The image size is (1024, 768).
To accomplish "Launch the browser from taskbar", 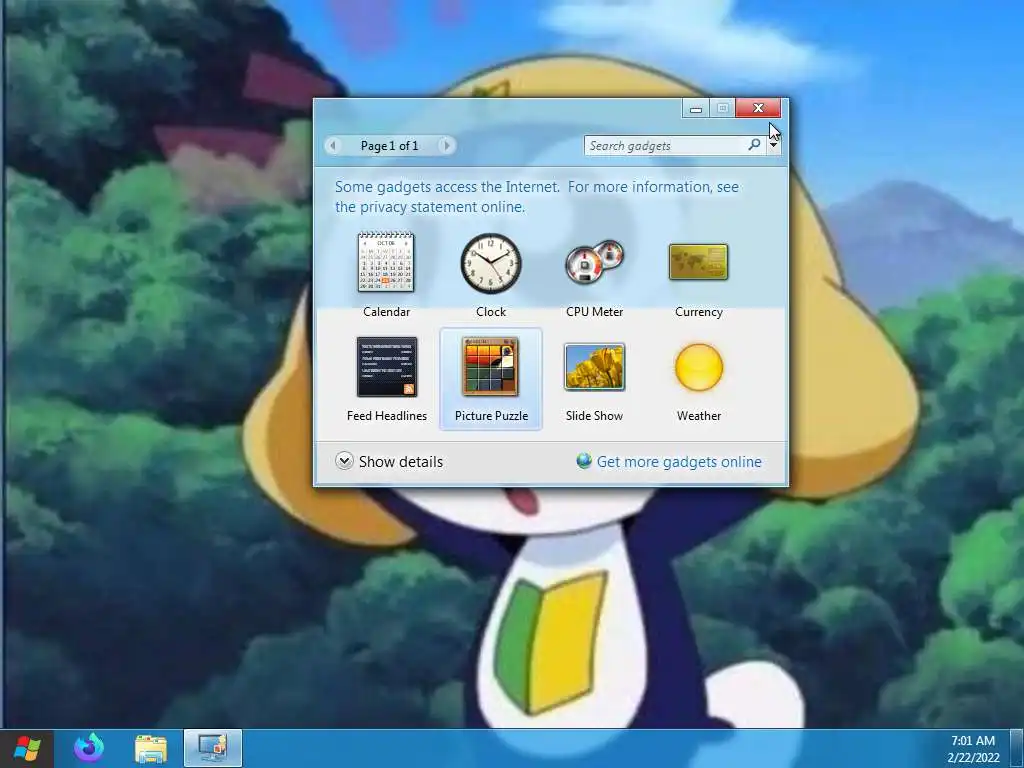I will [x=89, y=748].
